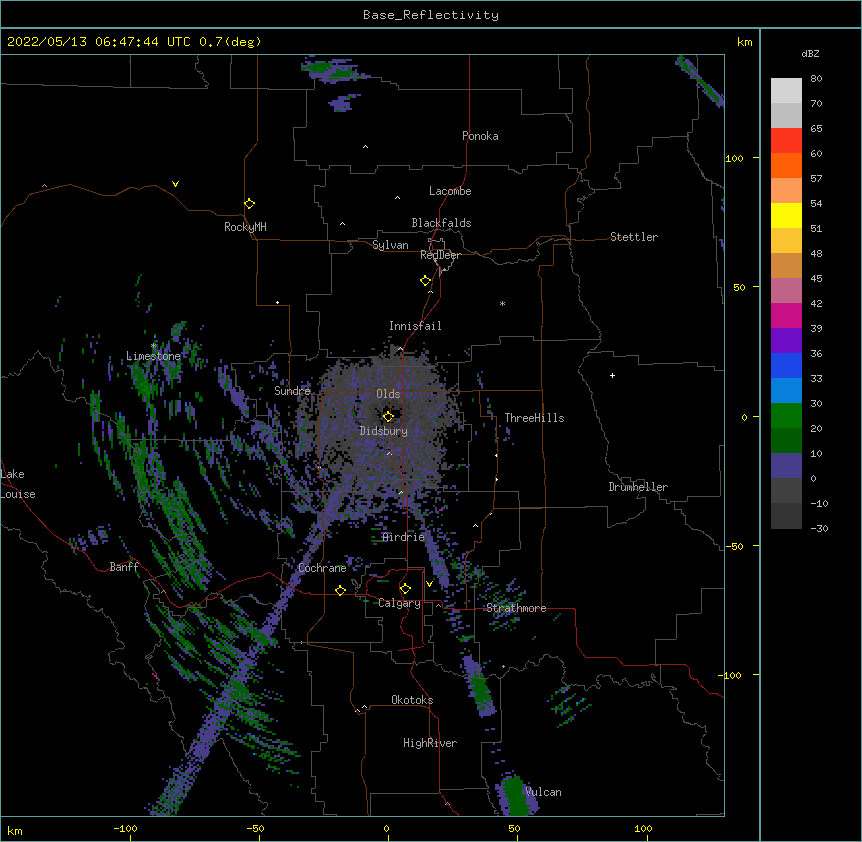Click the Didsbury town label

point(384,431)
